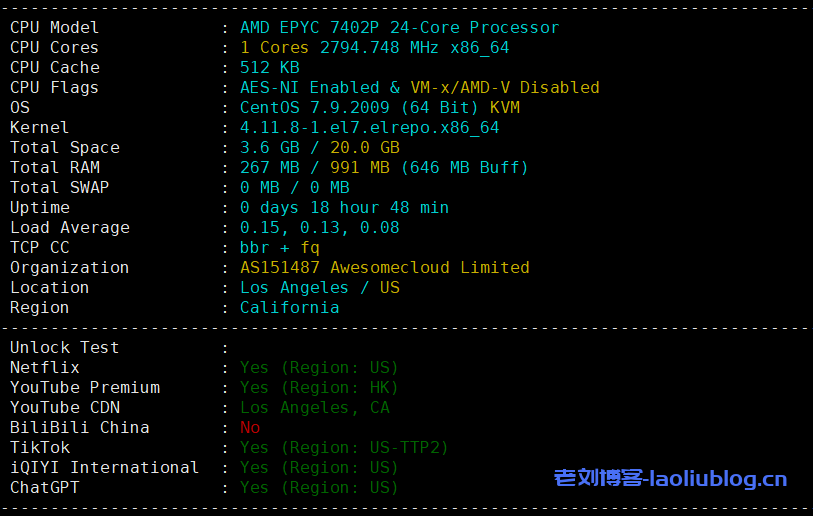
Task: Click the load average 0.15, 0.13, 0.08 value
Action: pos(319,228)
